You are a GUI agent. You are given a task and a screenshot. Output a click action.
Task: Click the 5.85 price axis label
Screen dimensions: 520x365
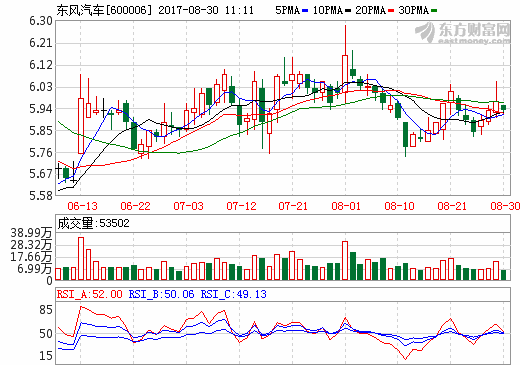[41, 131]
